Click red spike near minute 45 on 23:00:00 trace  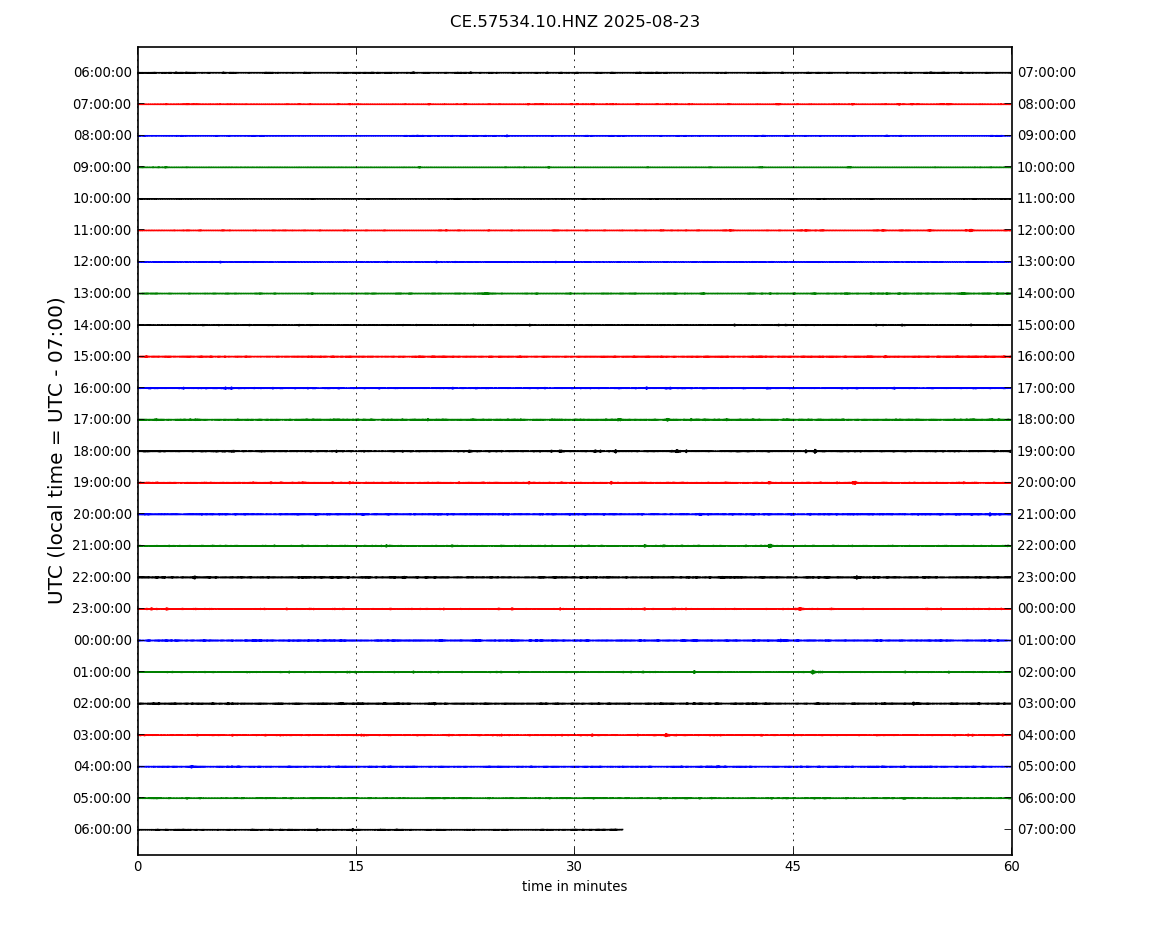click(800, 609)
